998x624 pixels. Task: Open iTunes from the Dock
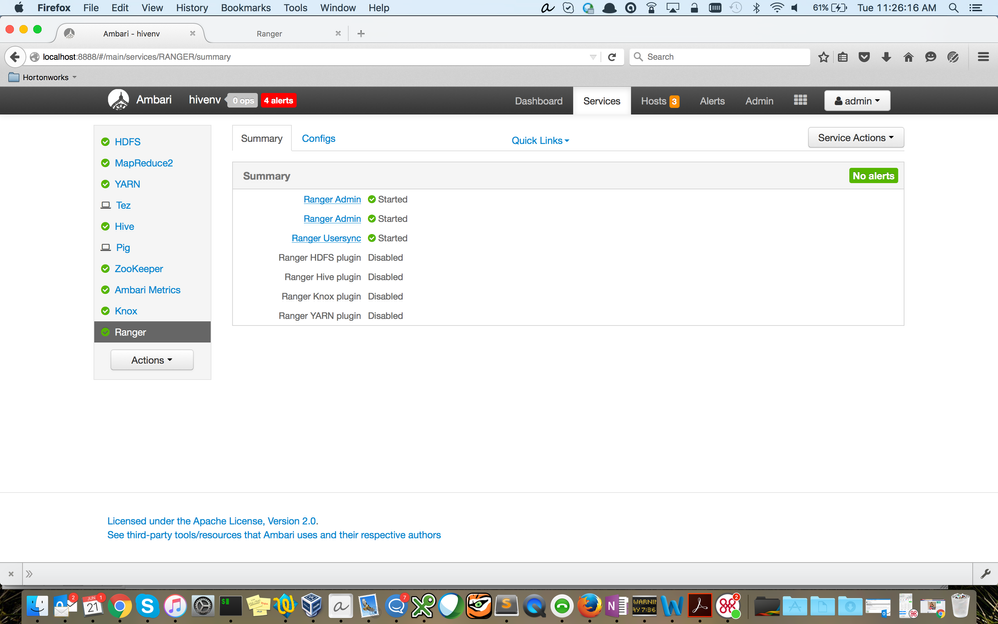click(175, 606)
